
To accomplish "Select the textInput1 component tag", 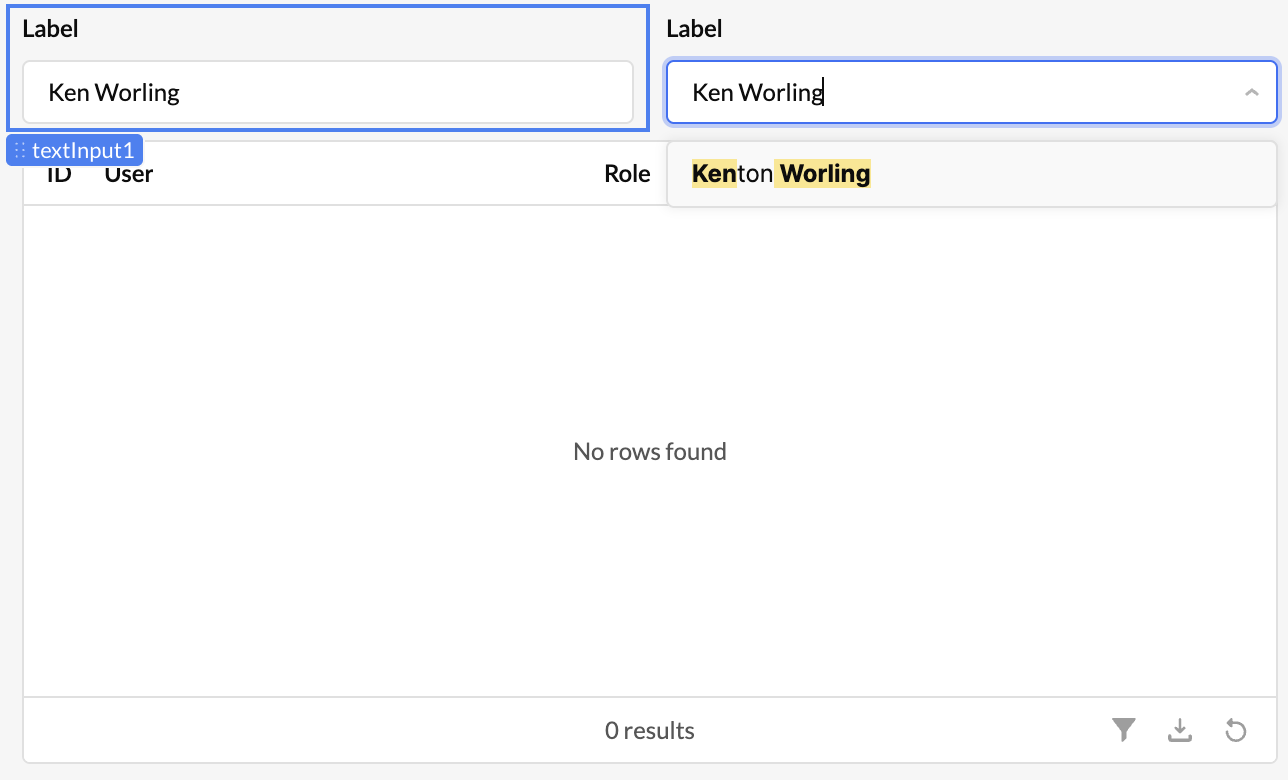I will coord(83,151).
